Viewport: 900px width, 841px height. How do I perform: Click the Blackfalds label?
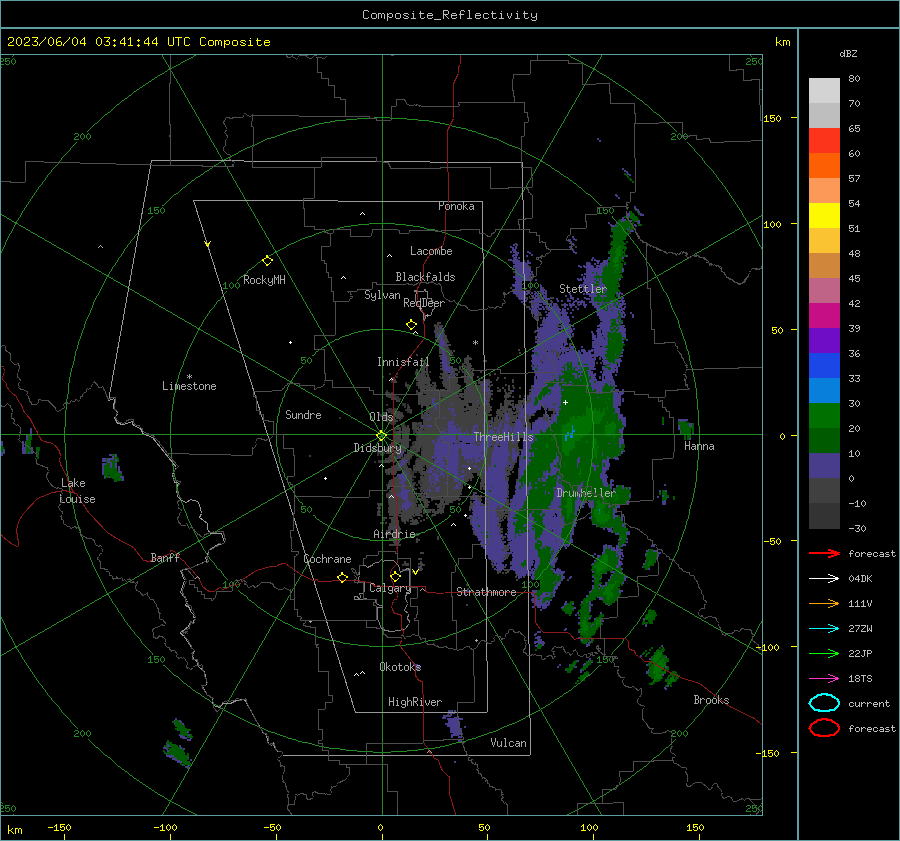(425, 277)
